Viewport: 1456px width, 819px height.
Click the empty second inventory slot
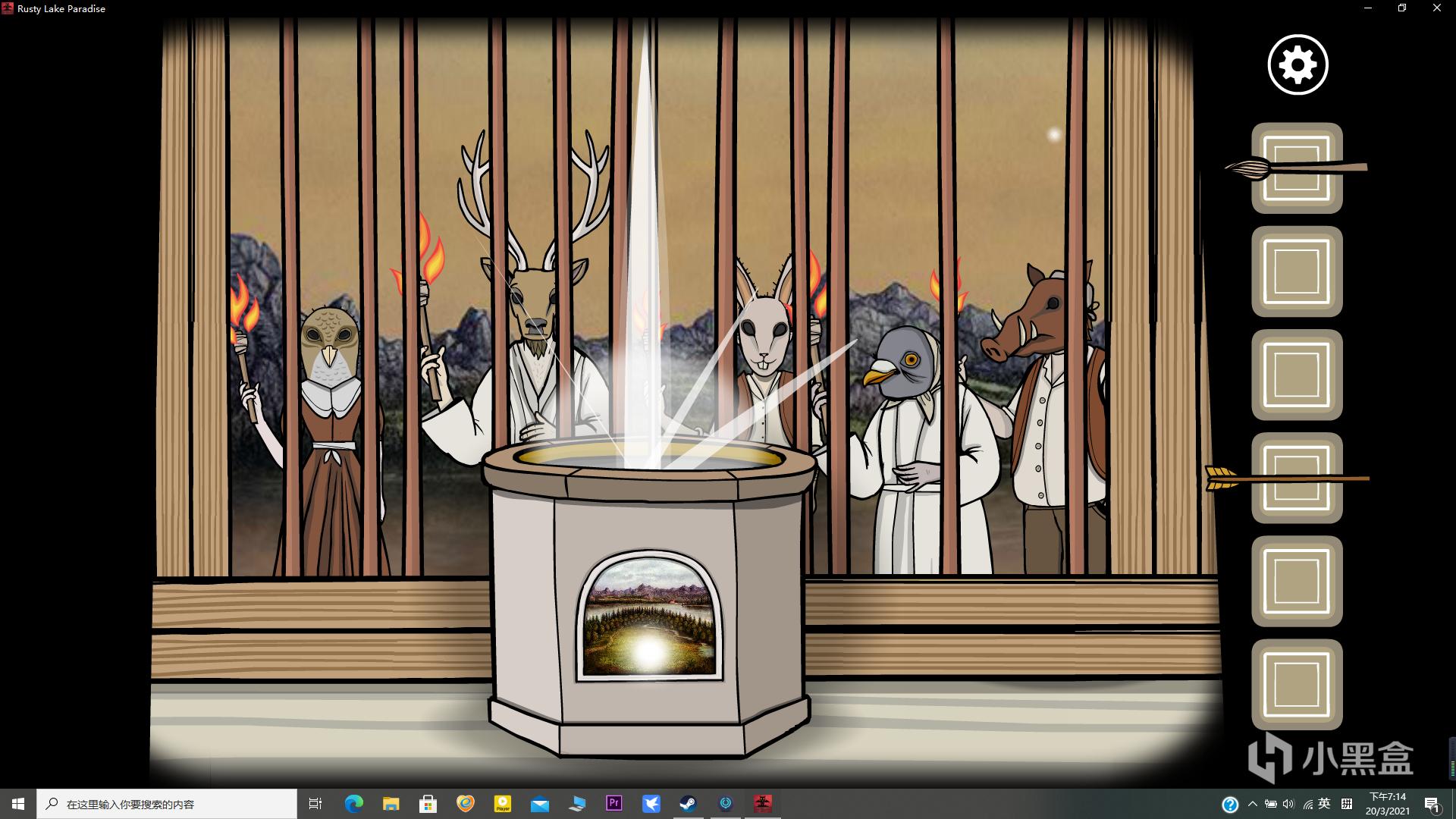pyautogui.click(x=1297, y=271)
